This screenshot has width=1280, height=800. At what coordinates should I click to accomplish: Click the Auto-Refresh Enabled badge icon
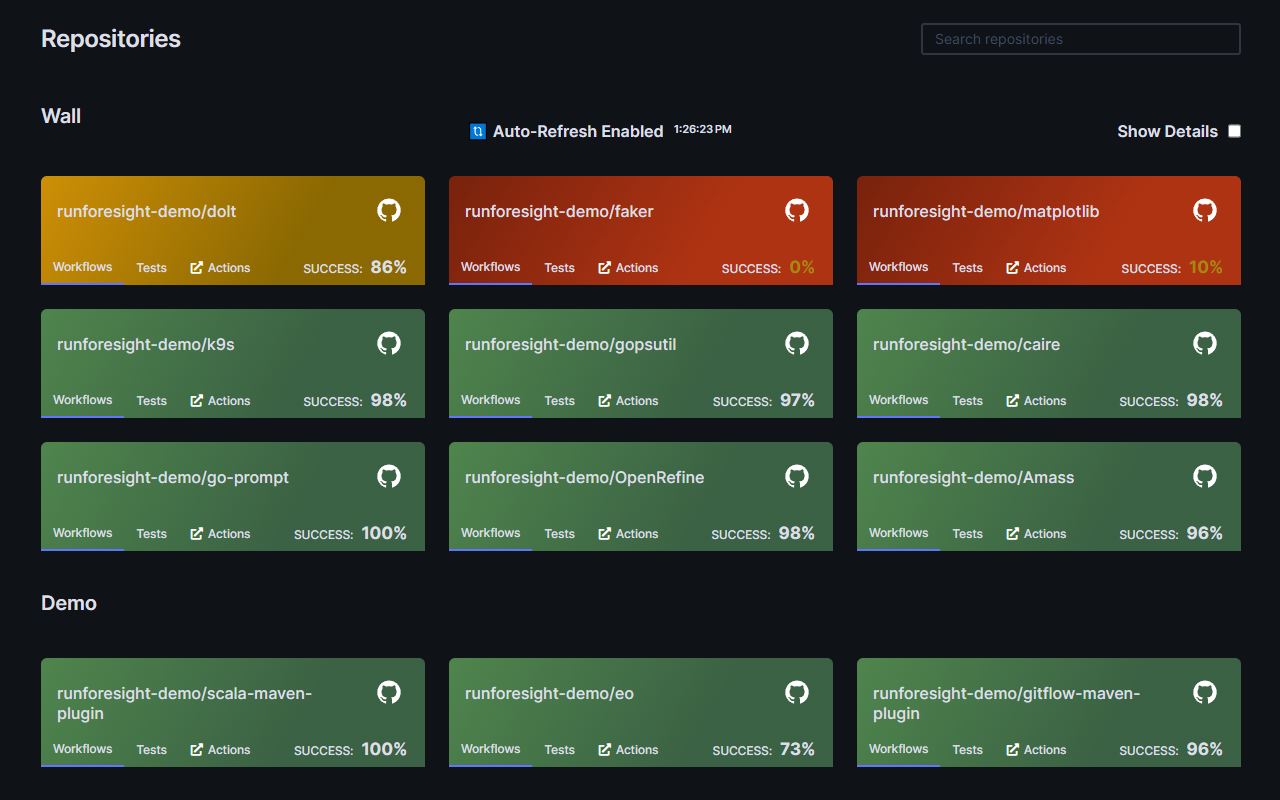(x=477, y=131)
